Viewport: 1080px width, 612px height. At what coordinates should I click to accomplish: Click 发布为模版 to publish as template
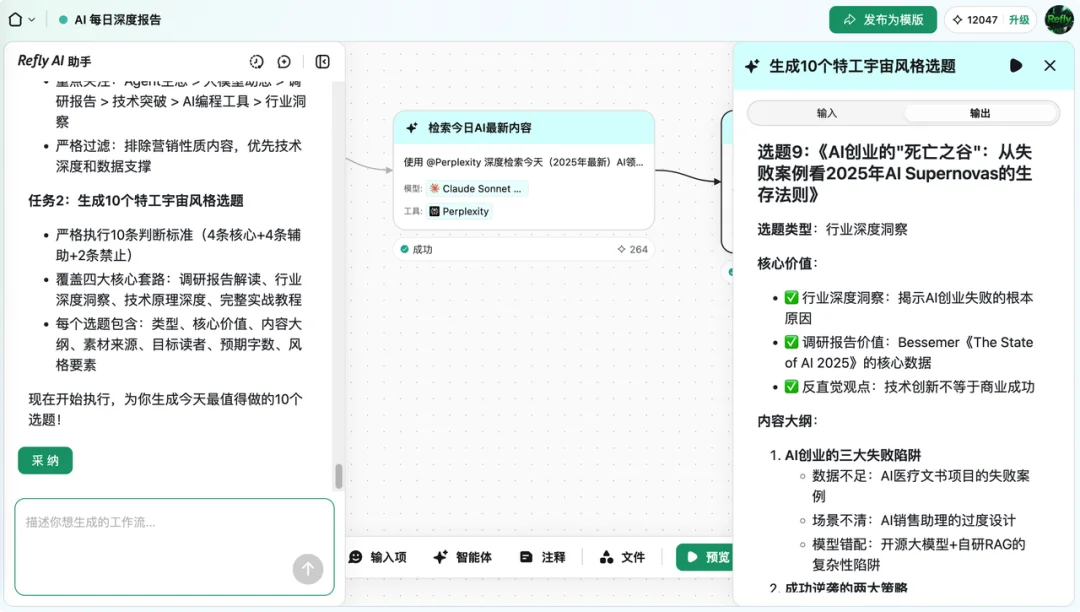(883, 19)
